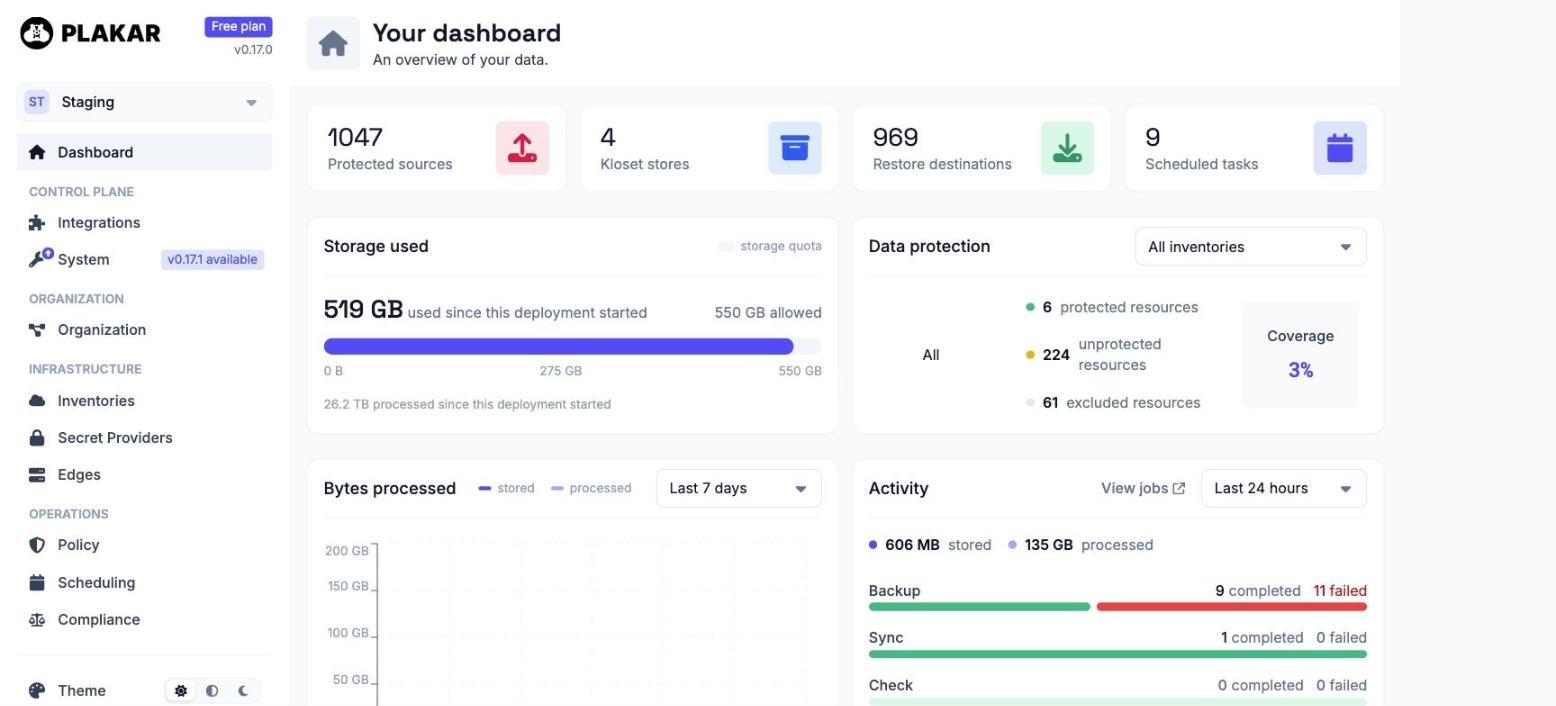The image size is (1556, 706).
Task: Click the Secret Providers lock icon
Action: tap(37, 438)
